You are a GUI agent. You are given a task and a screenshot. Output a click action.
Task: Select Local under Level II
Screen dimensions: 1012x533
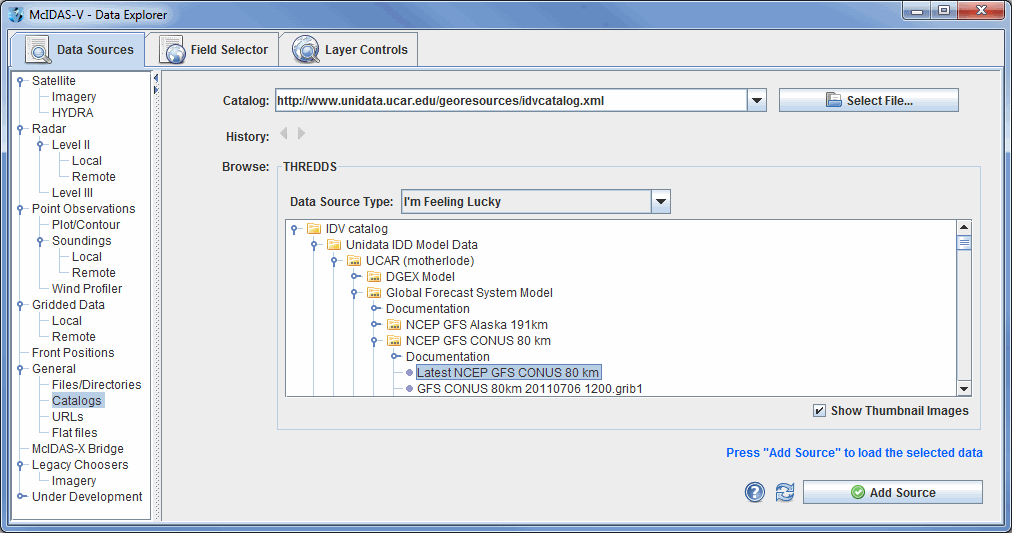pos(86,161)
